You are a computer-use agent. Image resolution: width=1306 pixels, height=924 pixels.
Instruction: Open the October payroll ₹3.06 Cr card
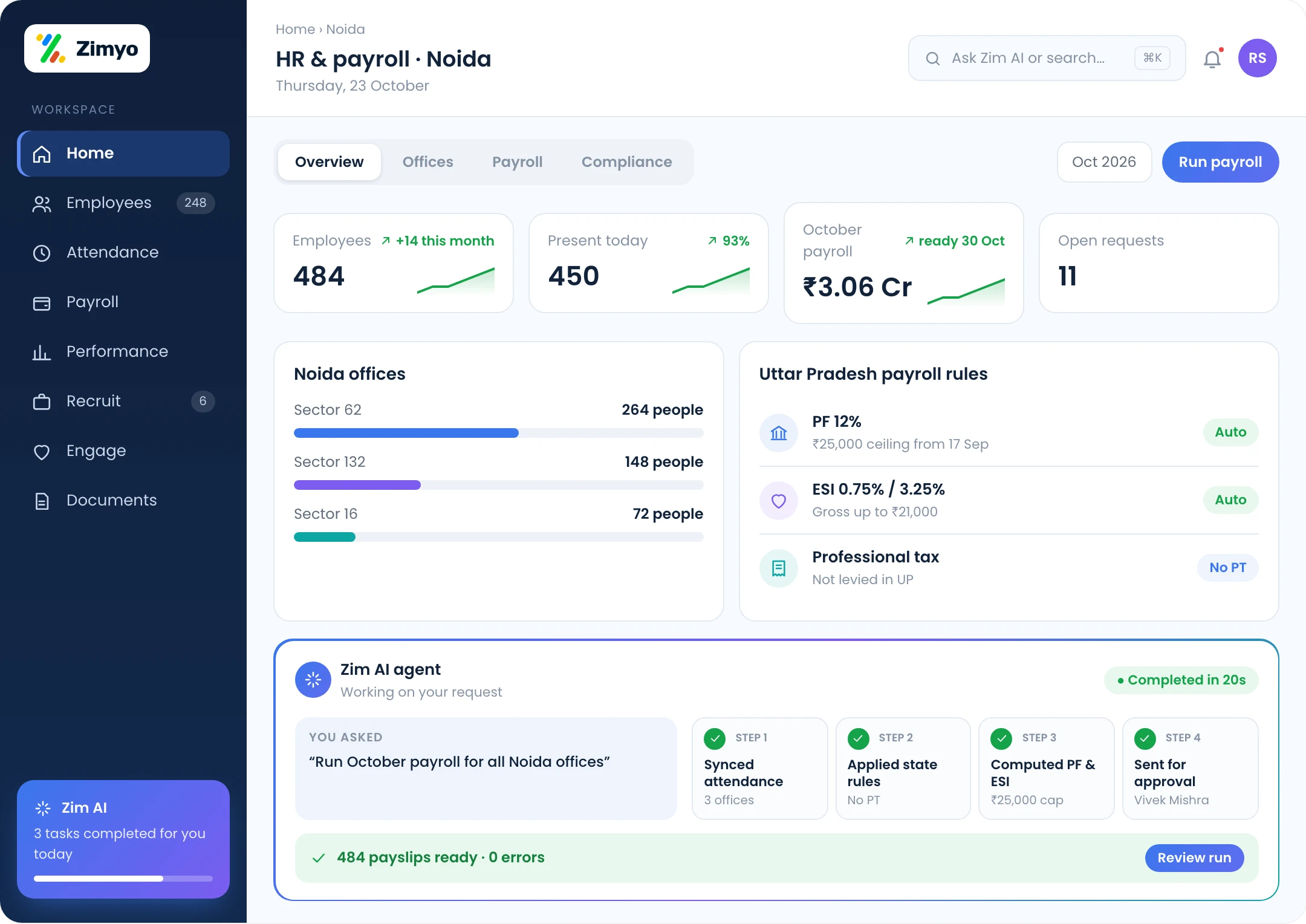point(904,263)
